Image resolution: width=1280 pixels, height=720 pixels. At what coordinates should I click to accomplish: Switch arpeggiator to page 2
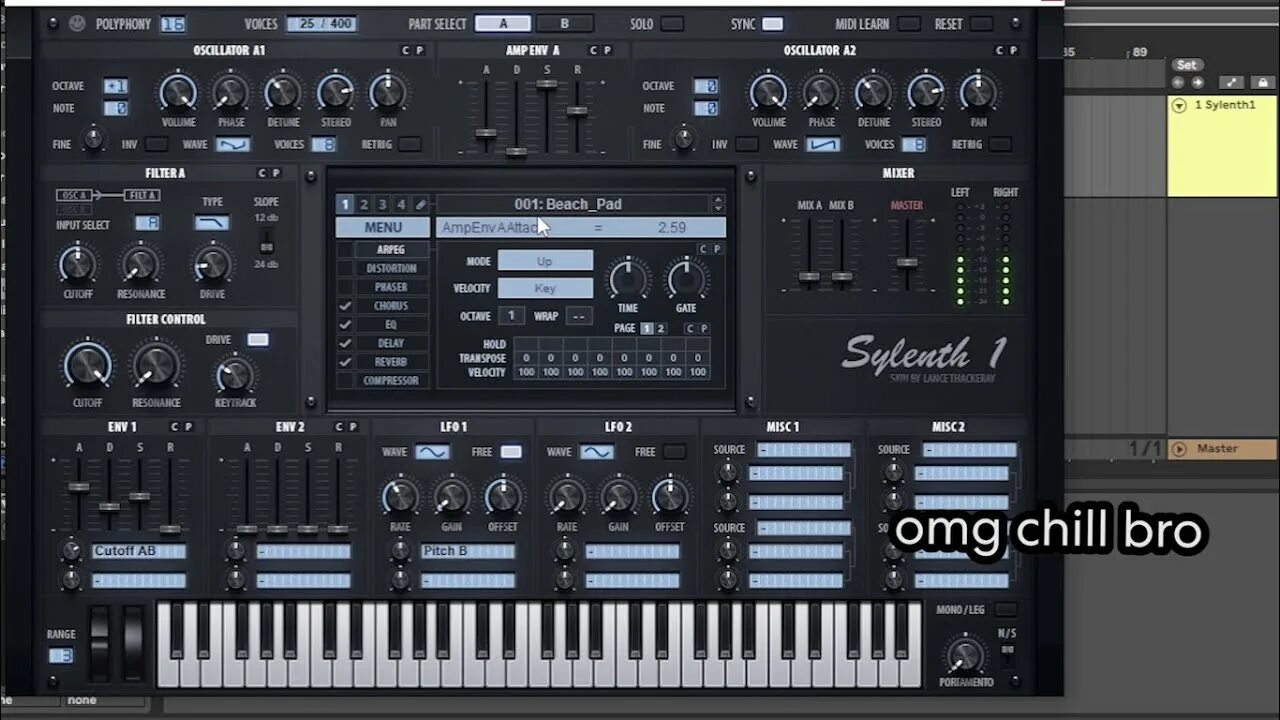(661, 328)
